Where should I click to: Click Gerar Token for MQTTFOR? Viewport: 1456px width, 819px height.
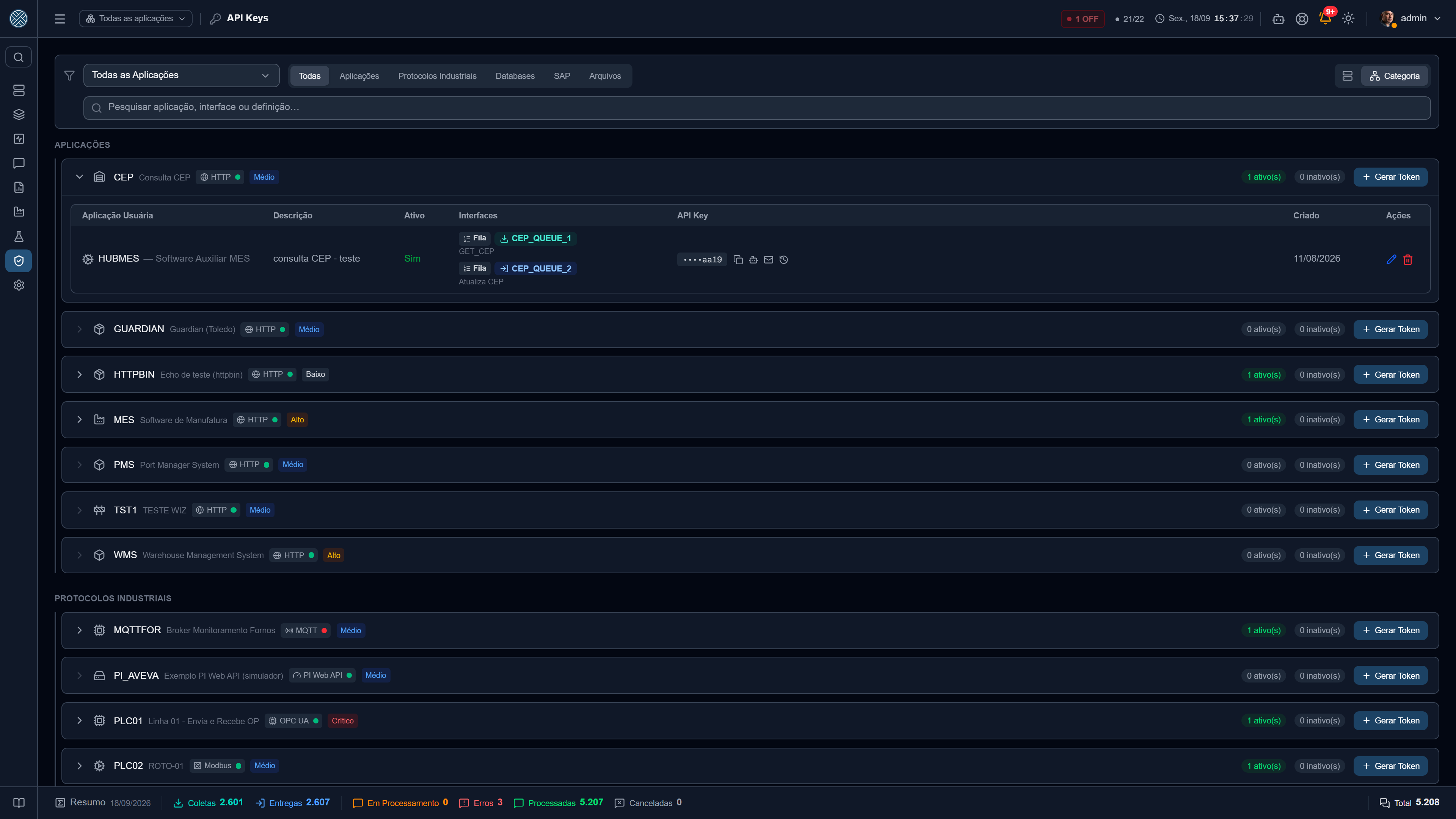click(x=1390, y=630)
